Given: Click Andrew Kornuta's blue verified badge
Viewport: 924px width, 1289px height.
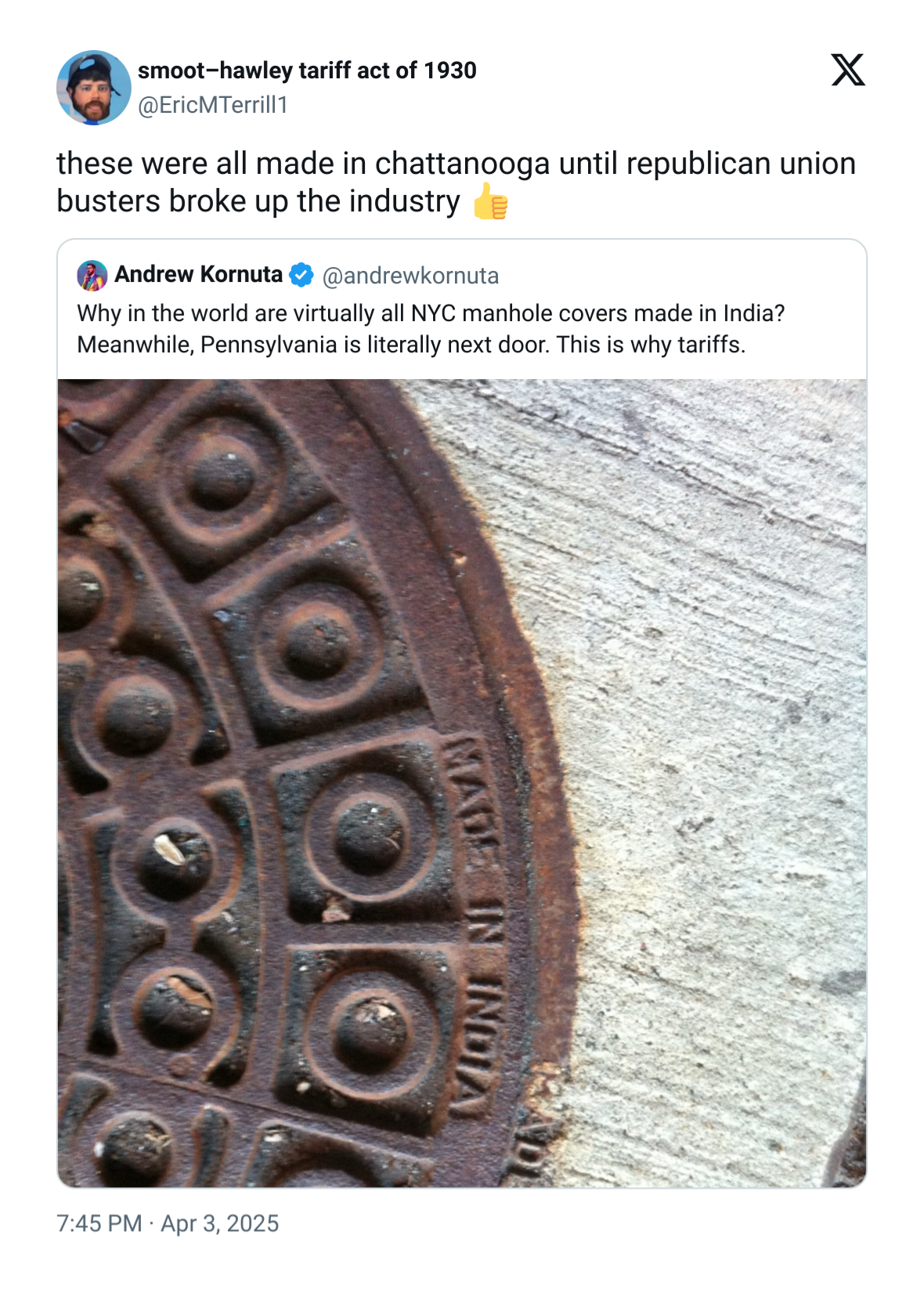Looking at the screenshot, I should (301, 276).
